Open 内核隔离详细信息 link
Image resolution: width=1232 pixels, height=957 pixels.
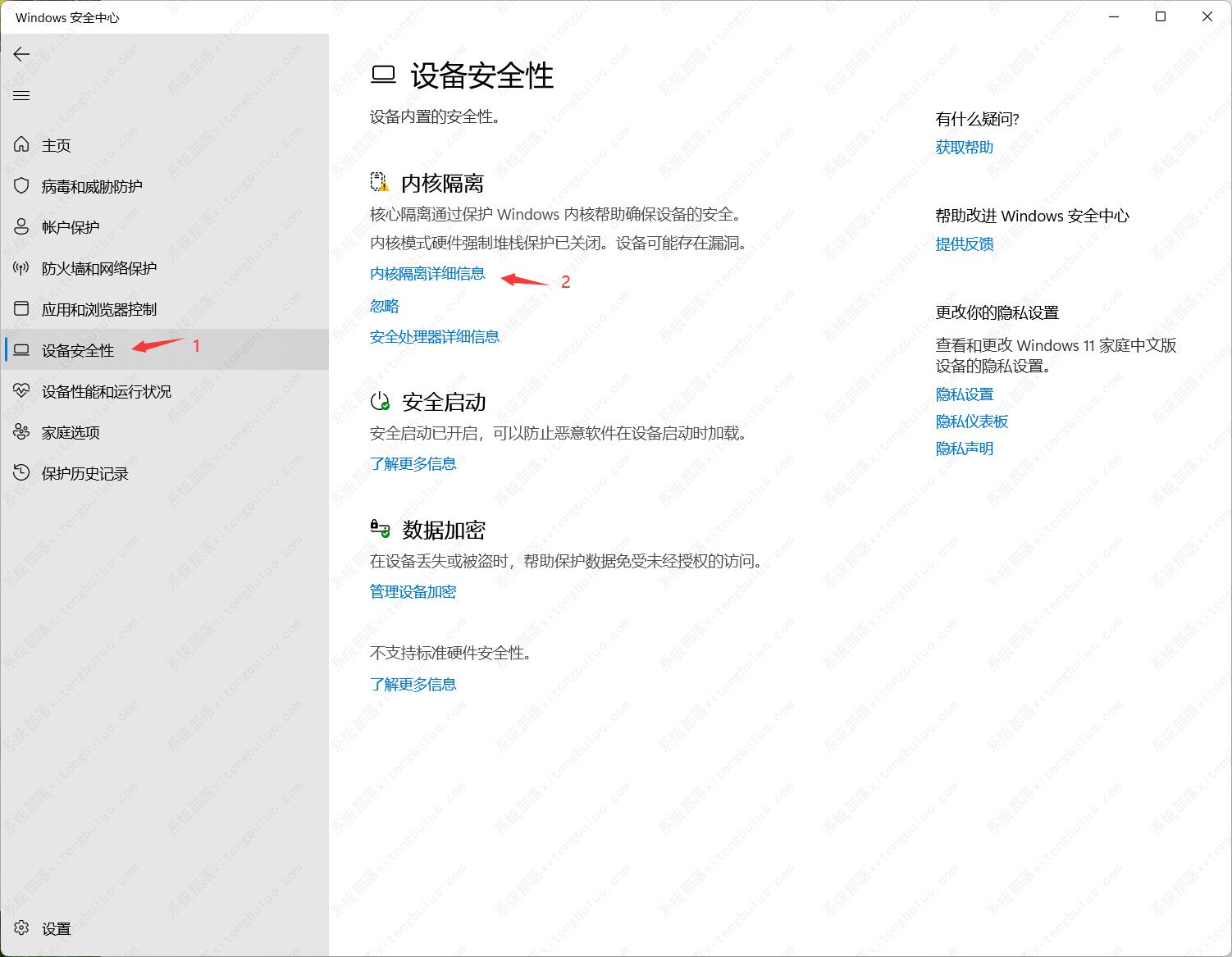pos(427,274)
